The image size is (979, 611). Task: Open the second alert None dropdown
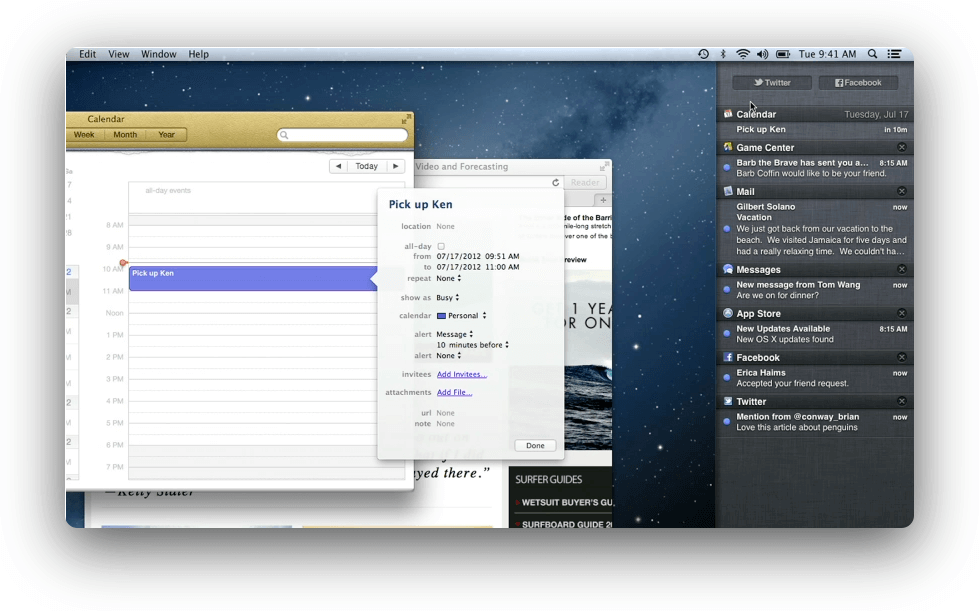(x=449, y=356)
